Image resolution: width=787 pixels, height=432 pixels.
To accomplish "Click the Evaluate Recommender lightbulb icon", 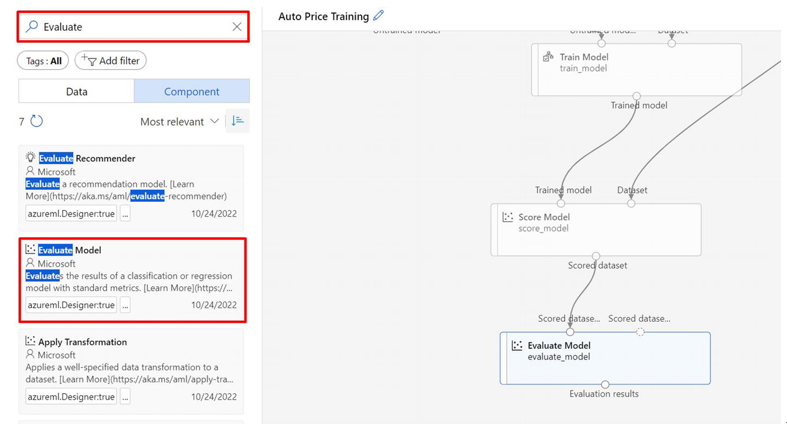I will click(x=31, y=157).
